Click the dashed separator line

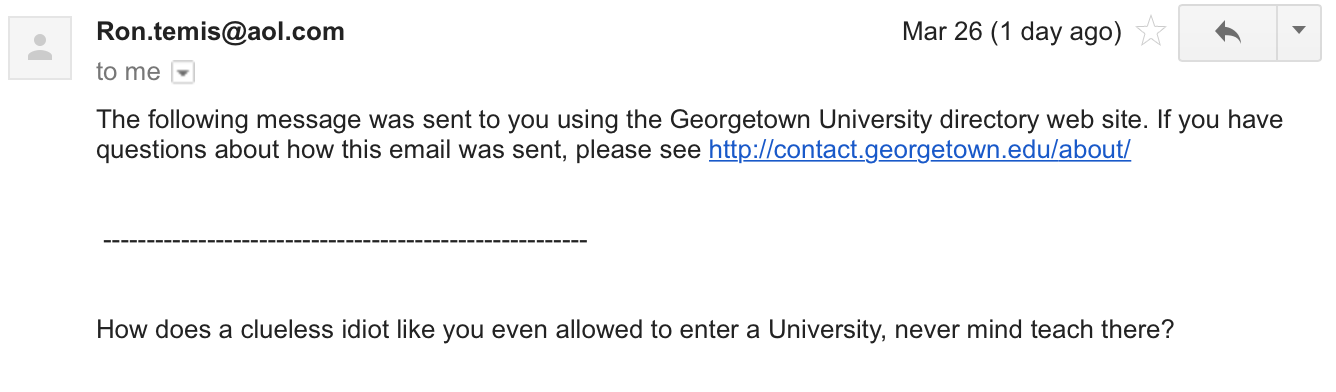click(x=345, y=241)
